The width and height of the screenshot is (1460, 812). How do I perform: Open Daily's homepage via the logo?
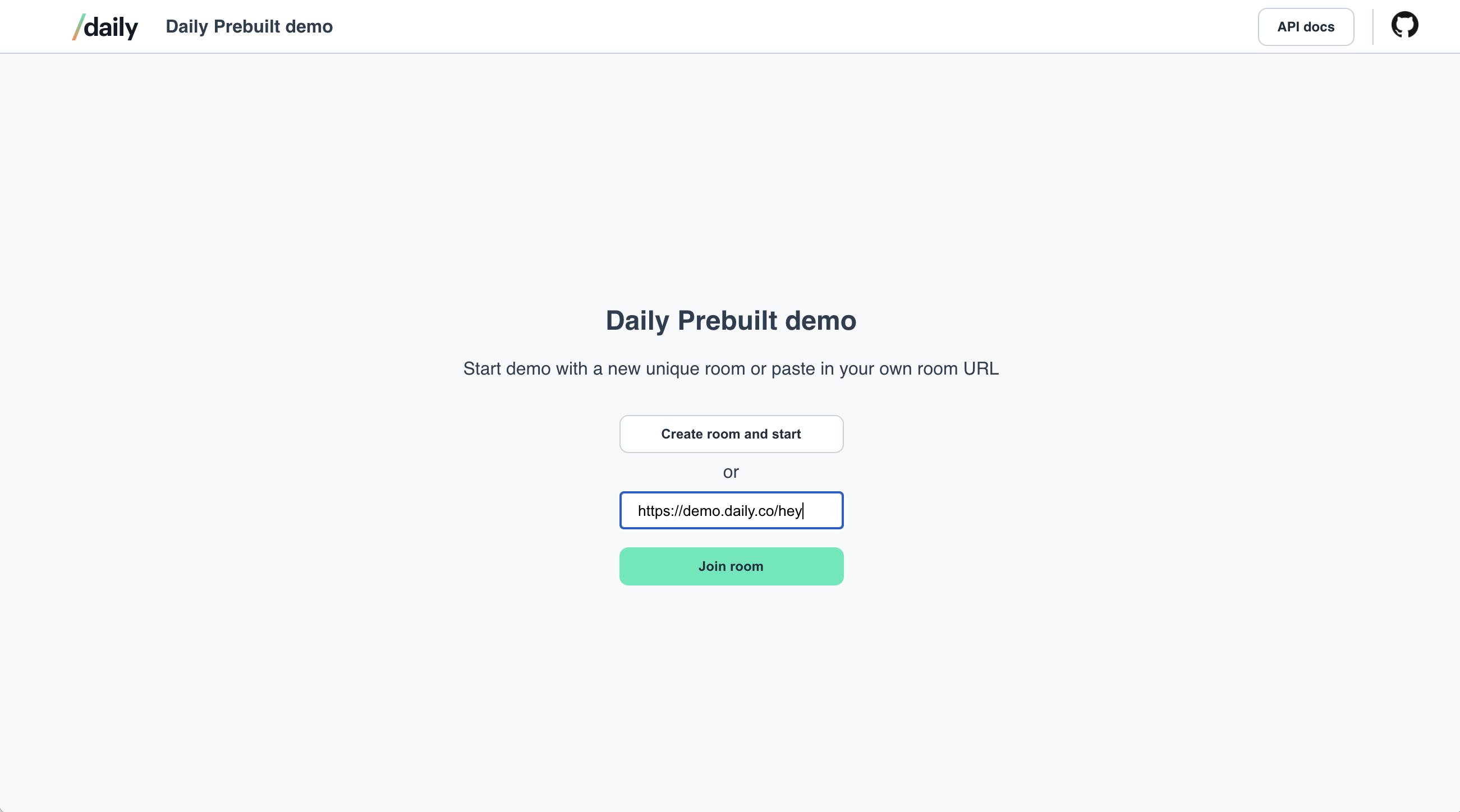point(105,26)
